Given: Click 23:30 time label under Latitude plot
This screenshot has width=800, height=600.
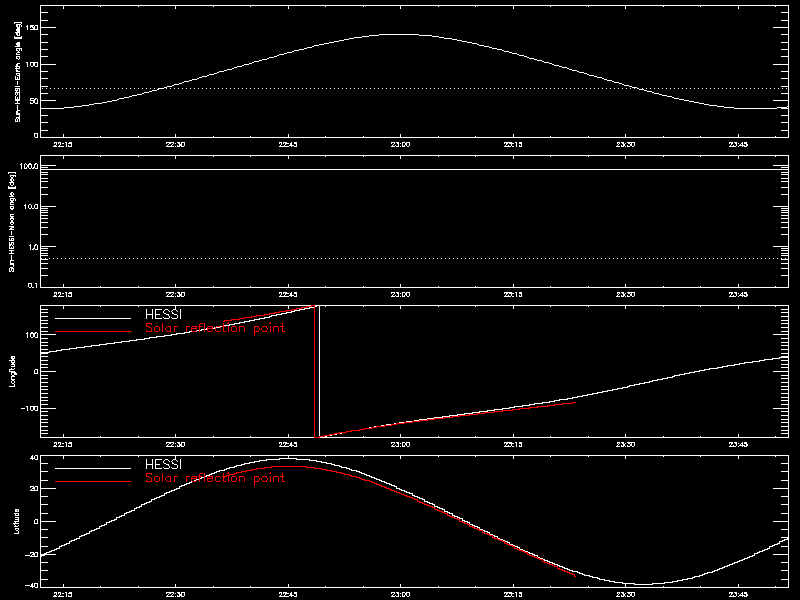Looking at the screenshot, I should click(x=626, y=595).
